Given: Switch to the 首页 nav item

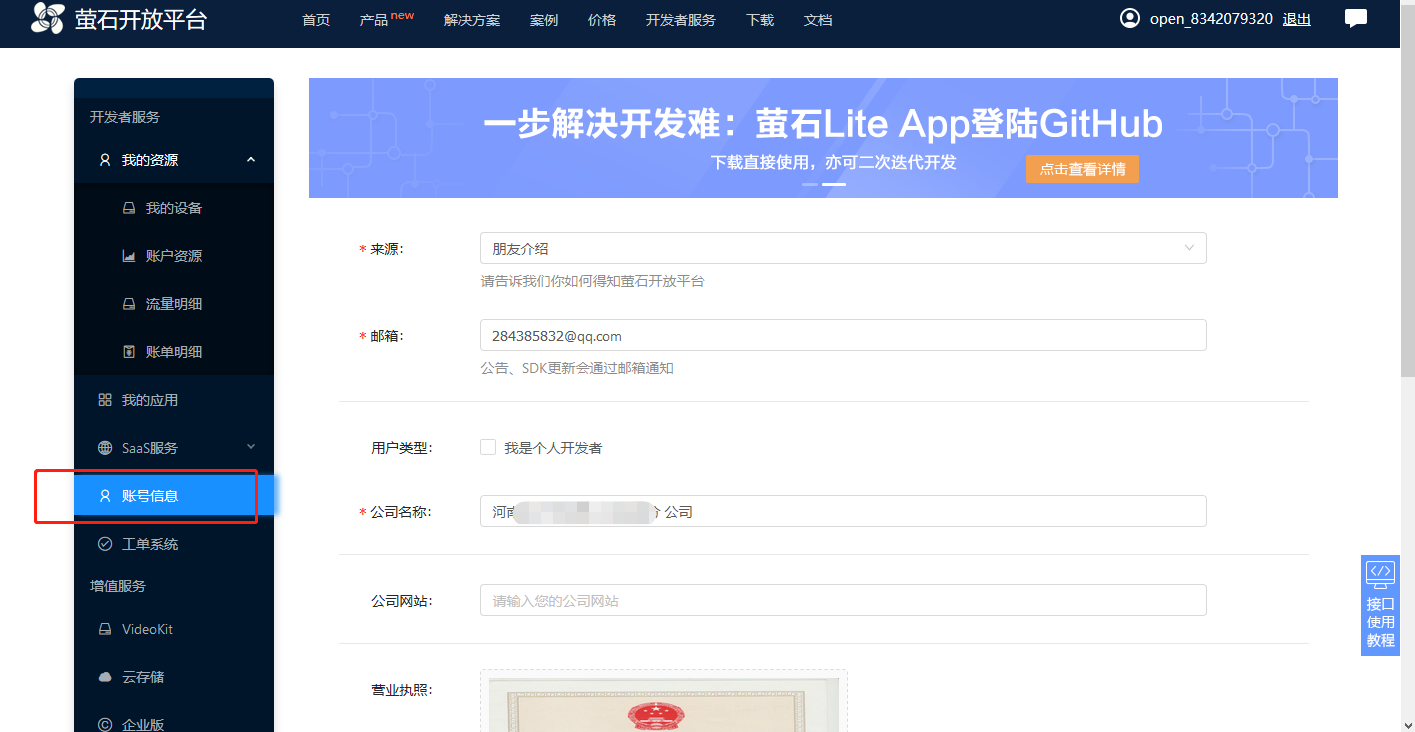Looking at the screenshot, I should (x=315, y=19).
